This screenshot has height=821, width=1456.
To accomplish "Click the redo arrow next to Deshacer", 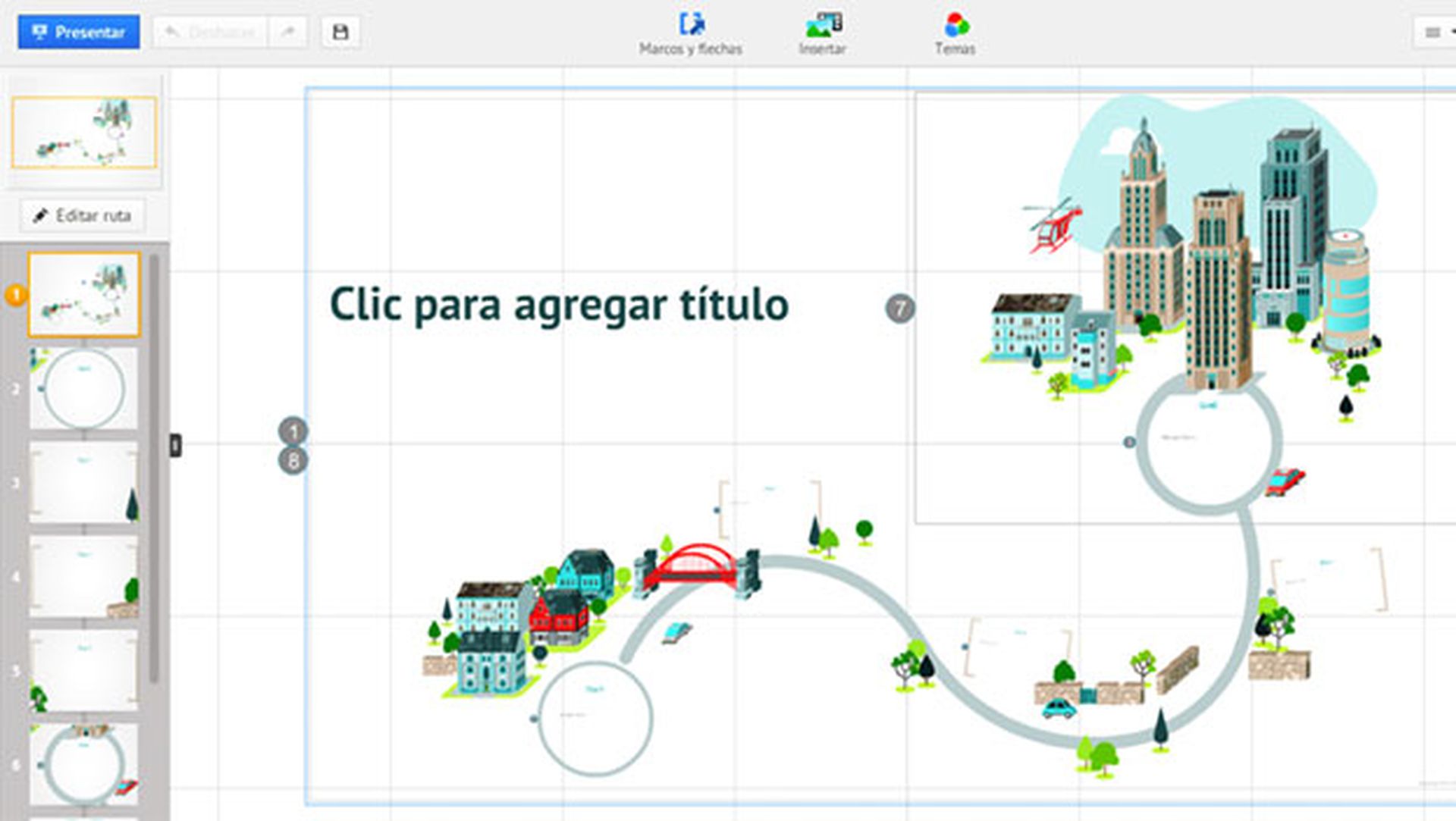I will [x=289, y=31].
